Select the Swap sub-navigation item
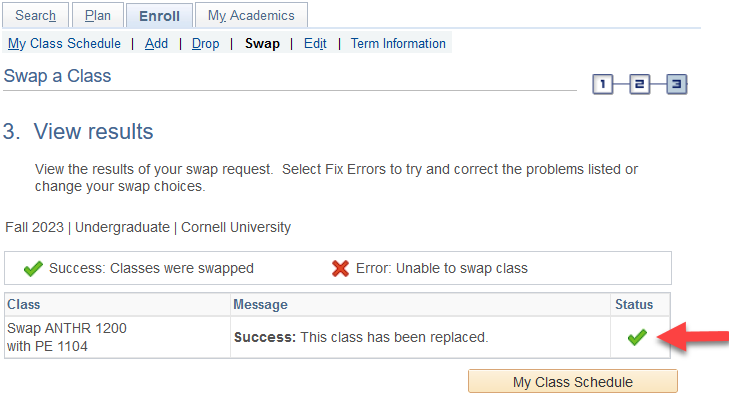This screenshot has height=401, width=729. coord(262,44)
